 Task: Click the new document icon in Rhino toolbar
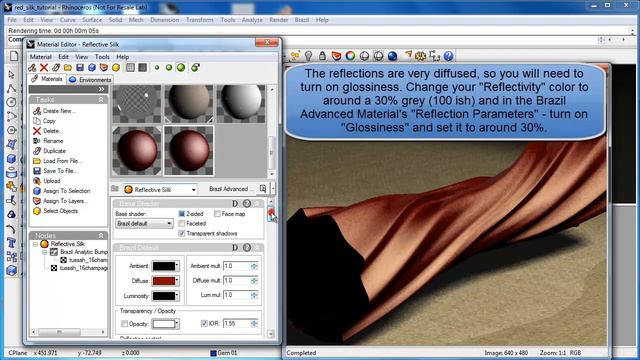pos(14,56)
